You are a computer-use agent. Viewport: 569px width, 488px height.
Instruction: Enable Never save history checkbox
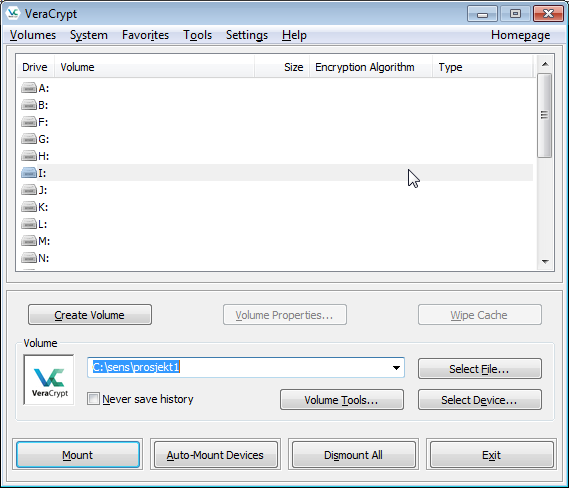pyautogui.click(x=93, y=399)
